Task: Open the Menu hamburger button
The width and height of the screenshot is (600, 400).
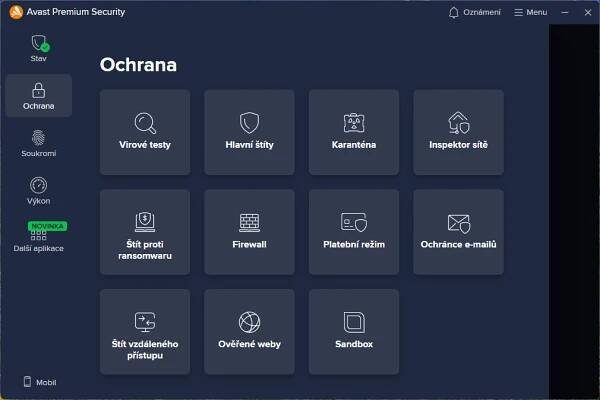Action: point(530,12)
